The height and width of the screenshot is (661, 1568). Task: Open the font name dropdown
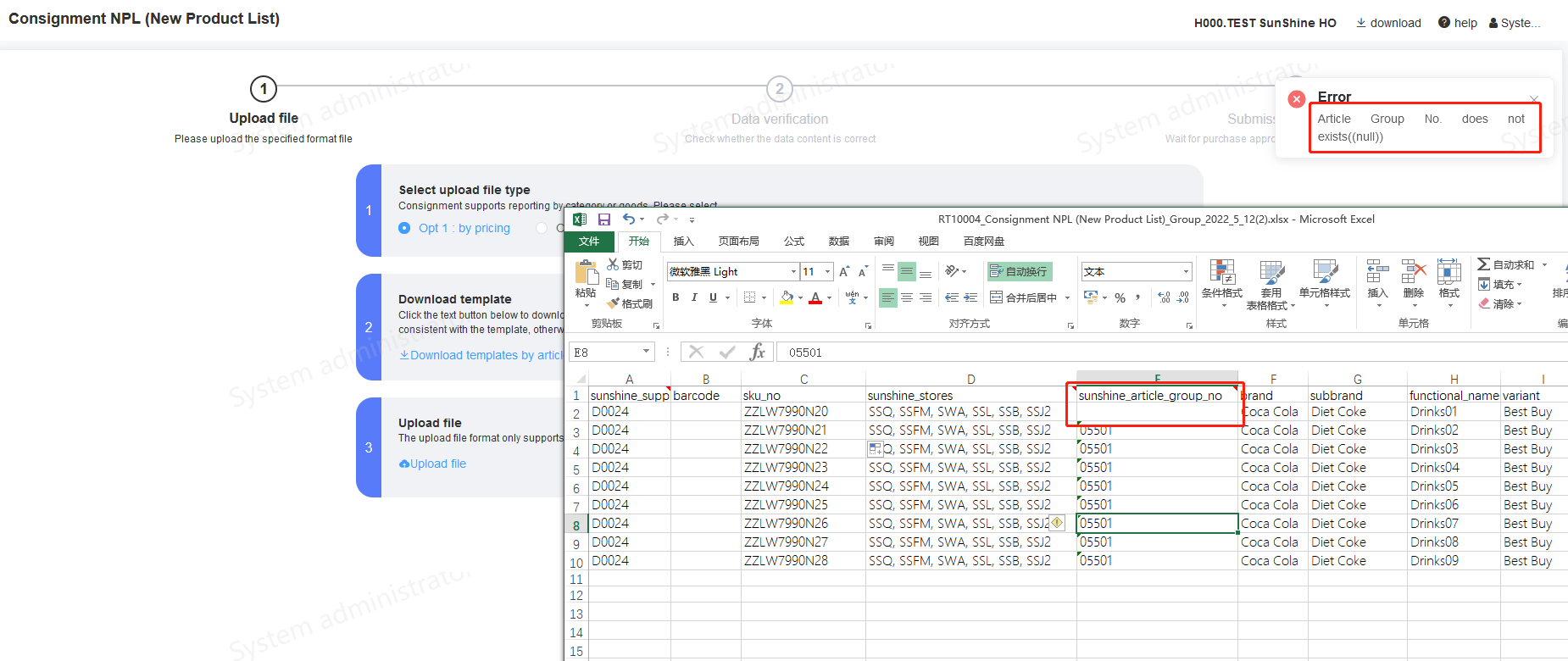793,272
